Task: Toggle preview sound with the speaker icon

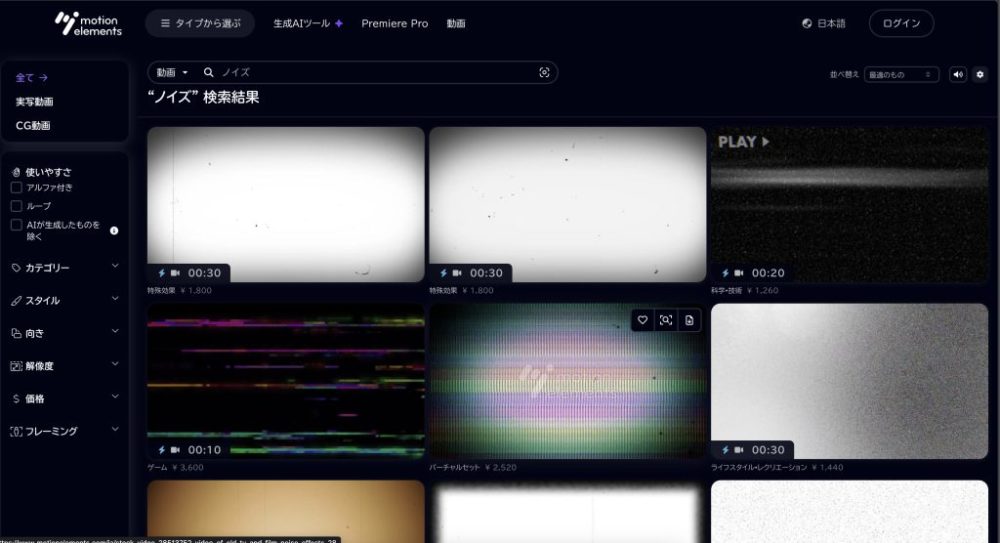Action: point(958,74)
